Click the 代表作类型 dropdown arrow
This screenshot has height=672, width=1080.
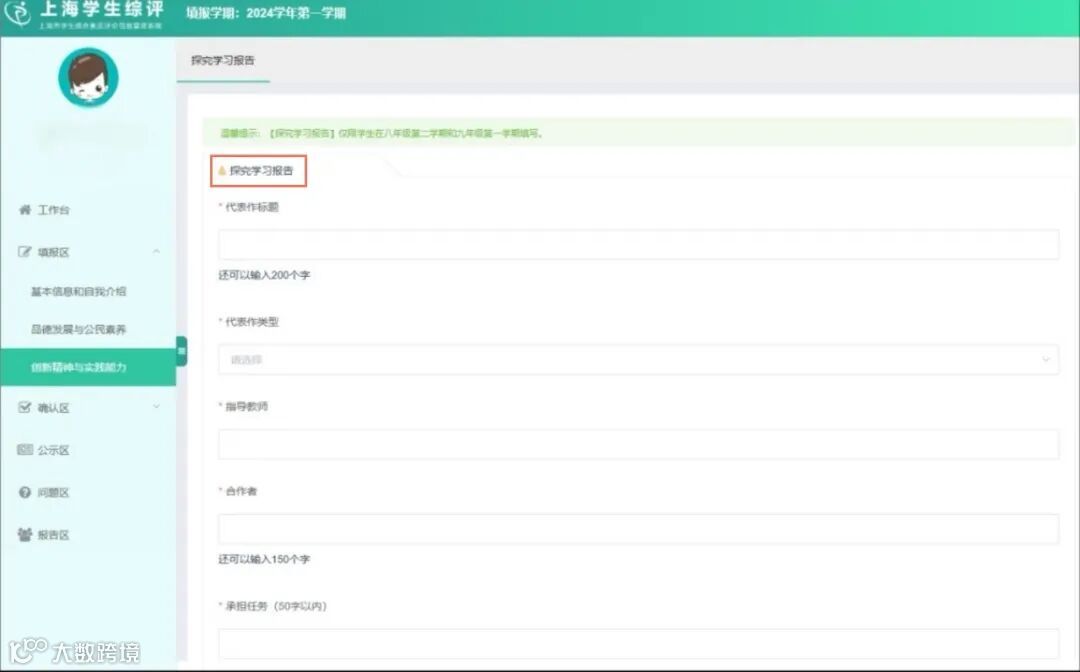(x=1046, y=359)
